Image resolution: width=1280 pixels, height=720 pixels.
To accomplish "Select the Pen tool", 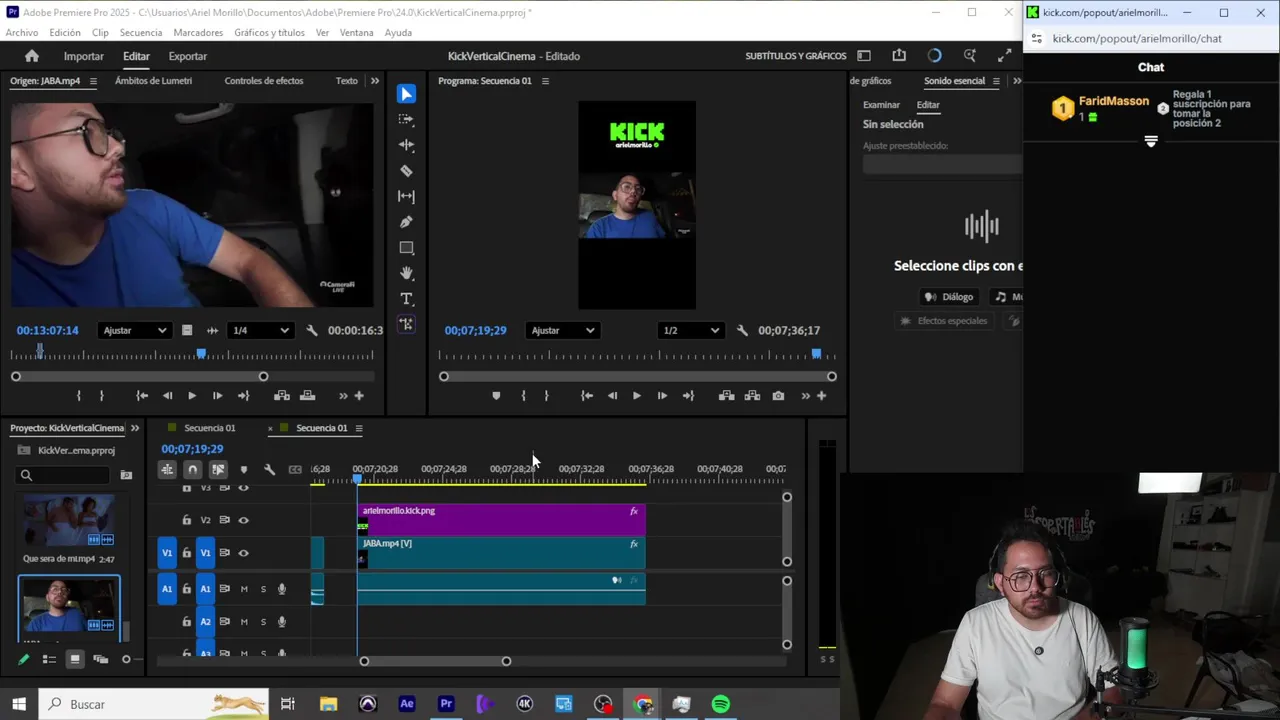I will click(406, 222).
